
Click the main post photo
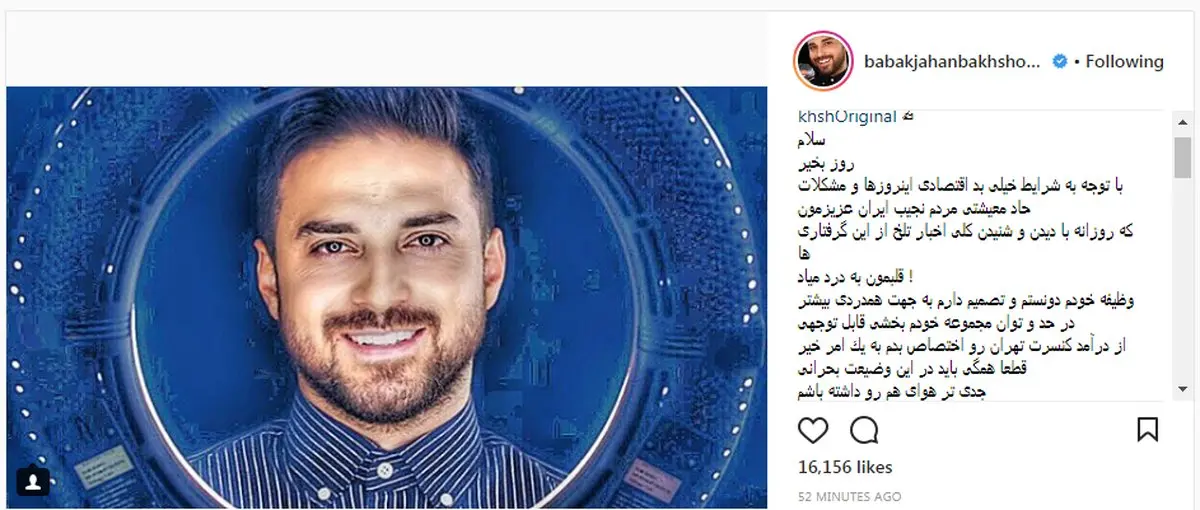pos(387,298)
